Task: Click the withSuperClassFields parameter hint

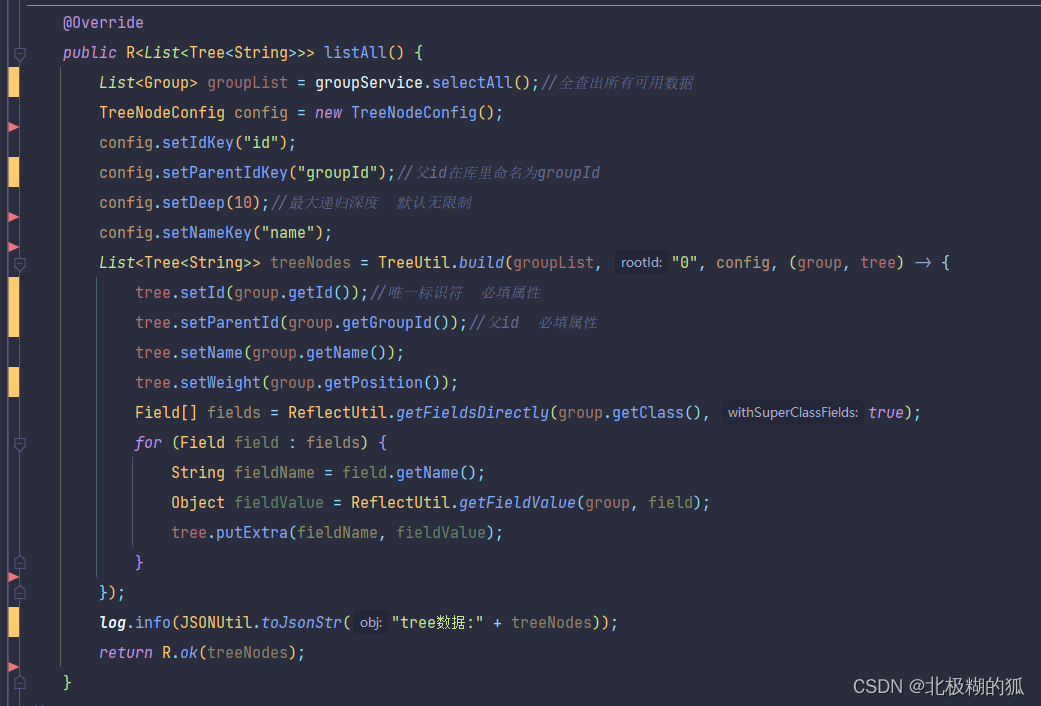Action: [793, 412]
